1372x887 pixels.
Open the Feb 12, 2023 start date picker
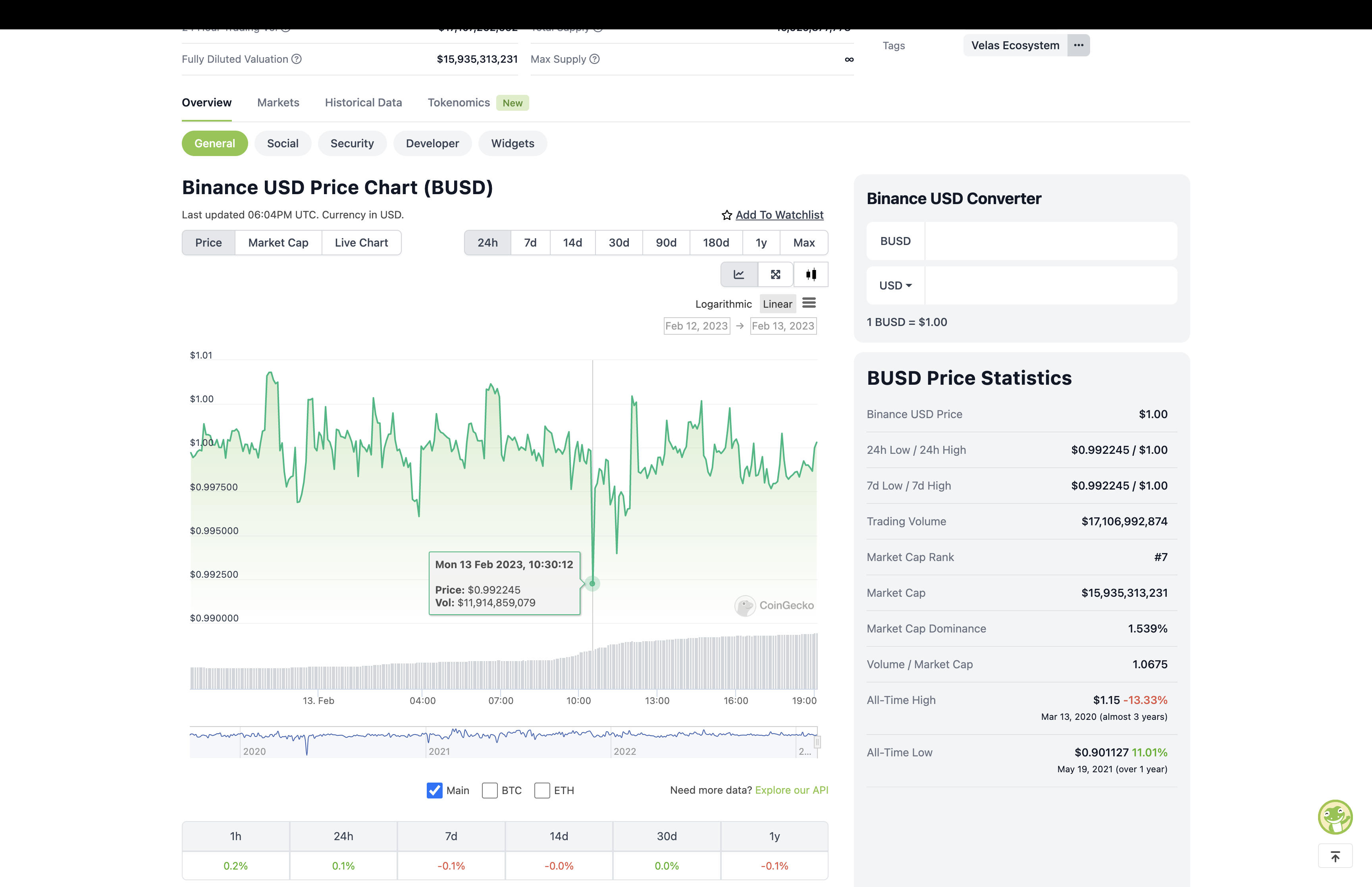(697, 326)
